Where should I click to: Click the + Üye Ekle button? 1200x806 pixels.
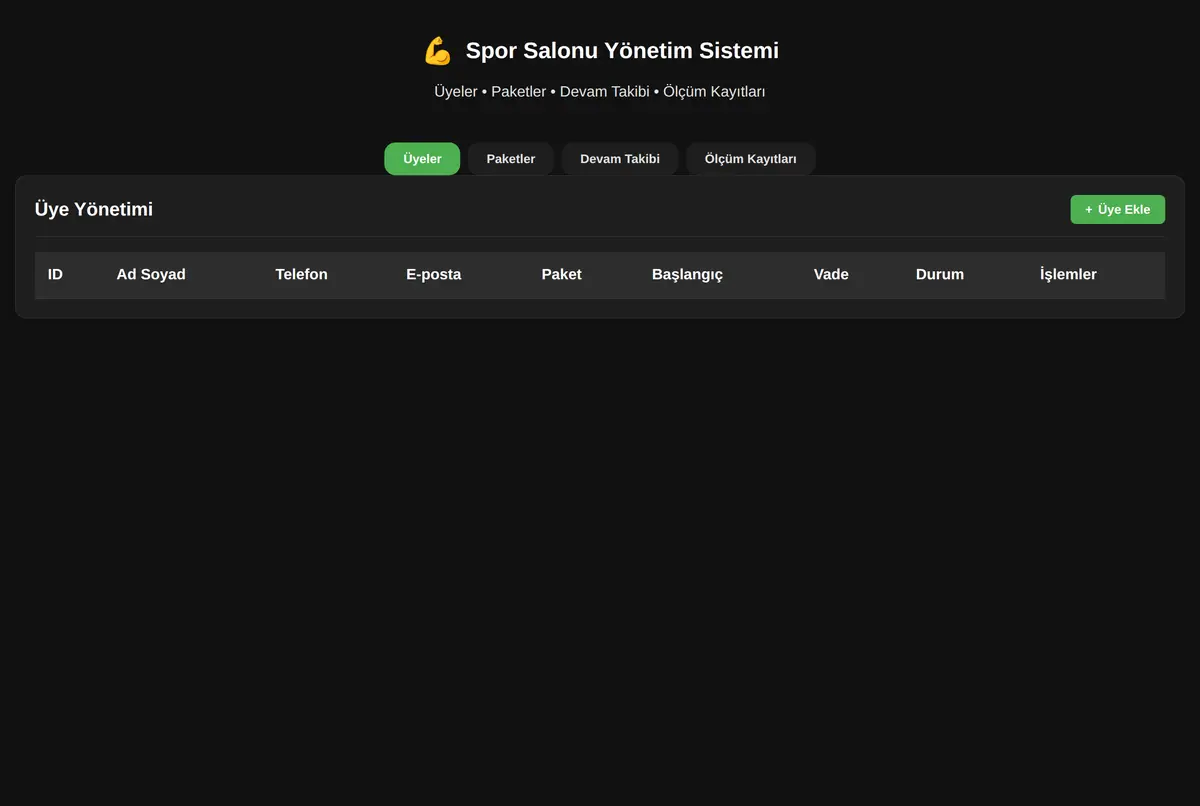[x=1117, y=210]
